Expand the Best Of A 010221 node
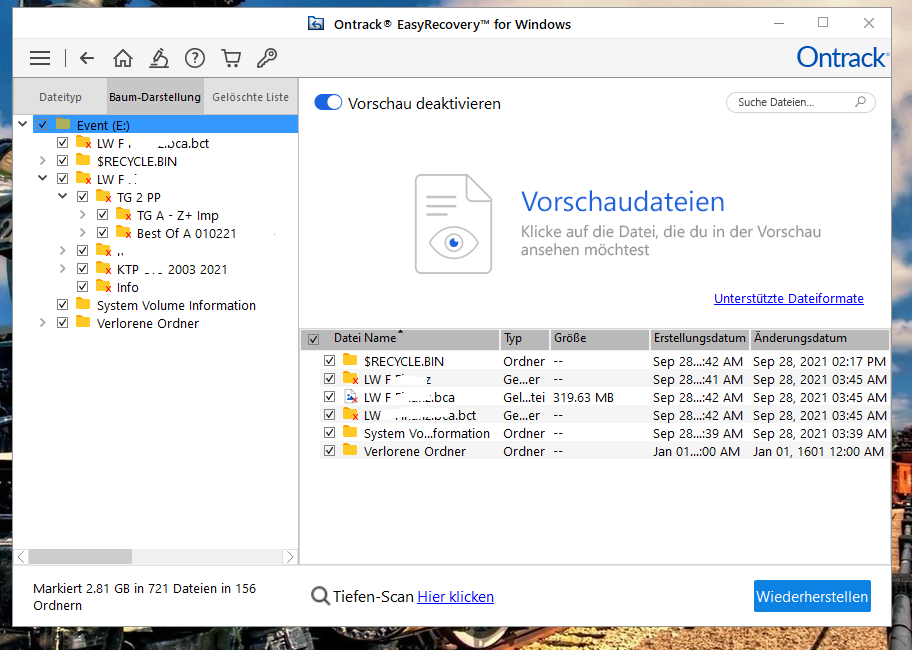This screenshot has height=650, width=912. pos(83,233)
